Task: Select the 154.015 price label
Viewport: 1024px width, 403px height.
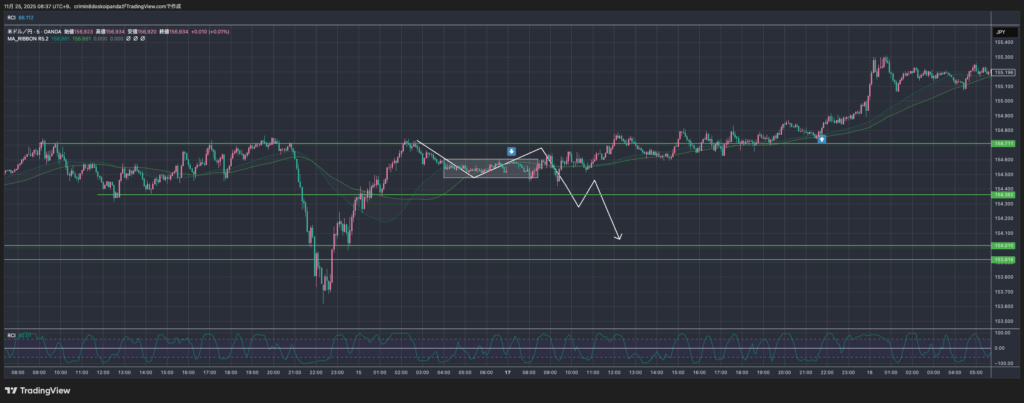Action: point(1003,245)
